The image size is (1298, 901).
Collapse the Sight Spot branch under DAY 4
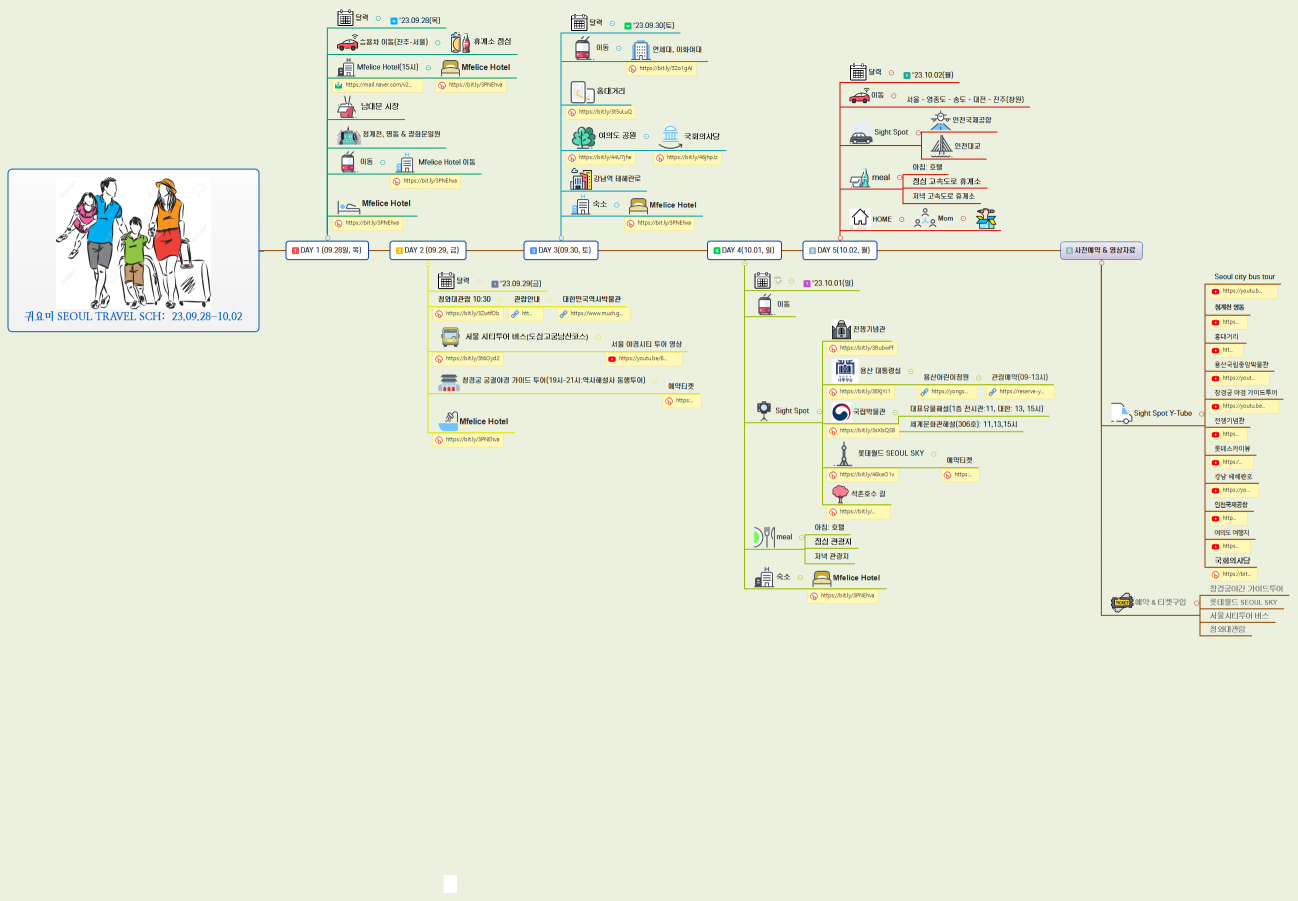[819, 411]
